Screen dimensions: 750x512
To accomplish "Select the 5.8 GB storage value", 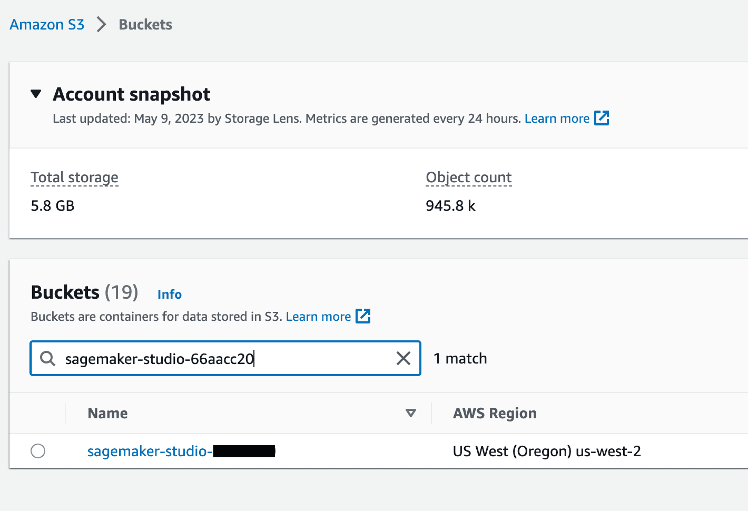I will click(53, 206).
